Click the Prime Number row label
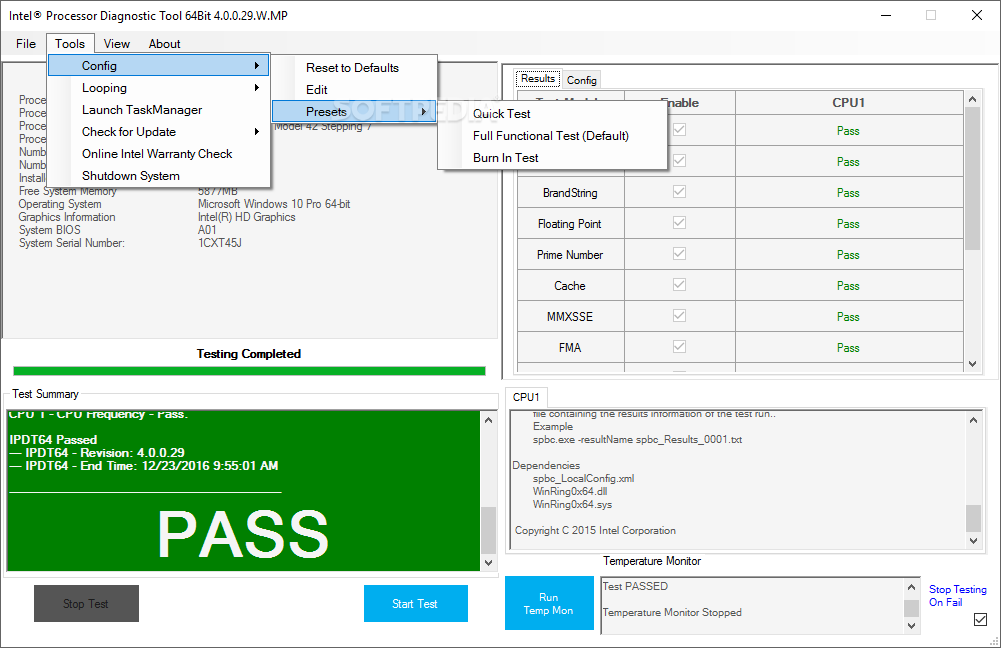The height and width of the screenshot is (648, 1001). tap(570, 255)
